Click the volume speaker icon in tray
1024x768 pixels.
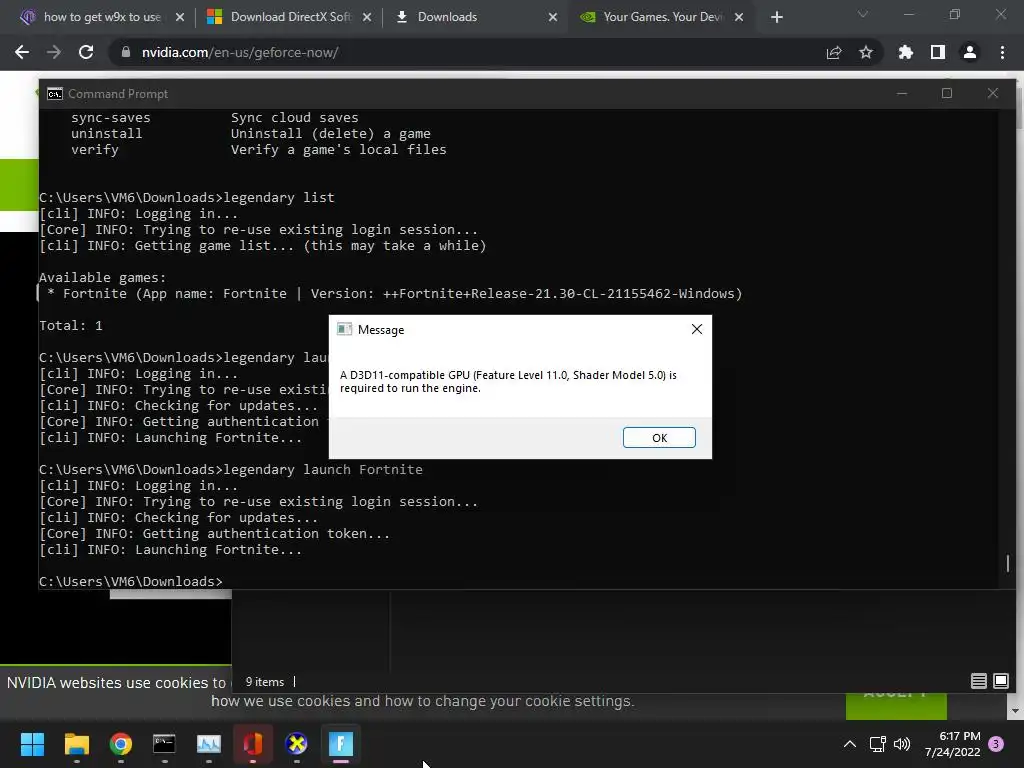[902, 744]
